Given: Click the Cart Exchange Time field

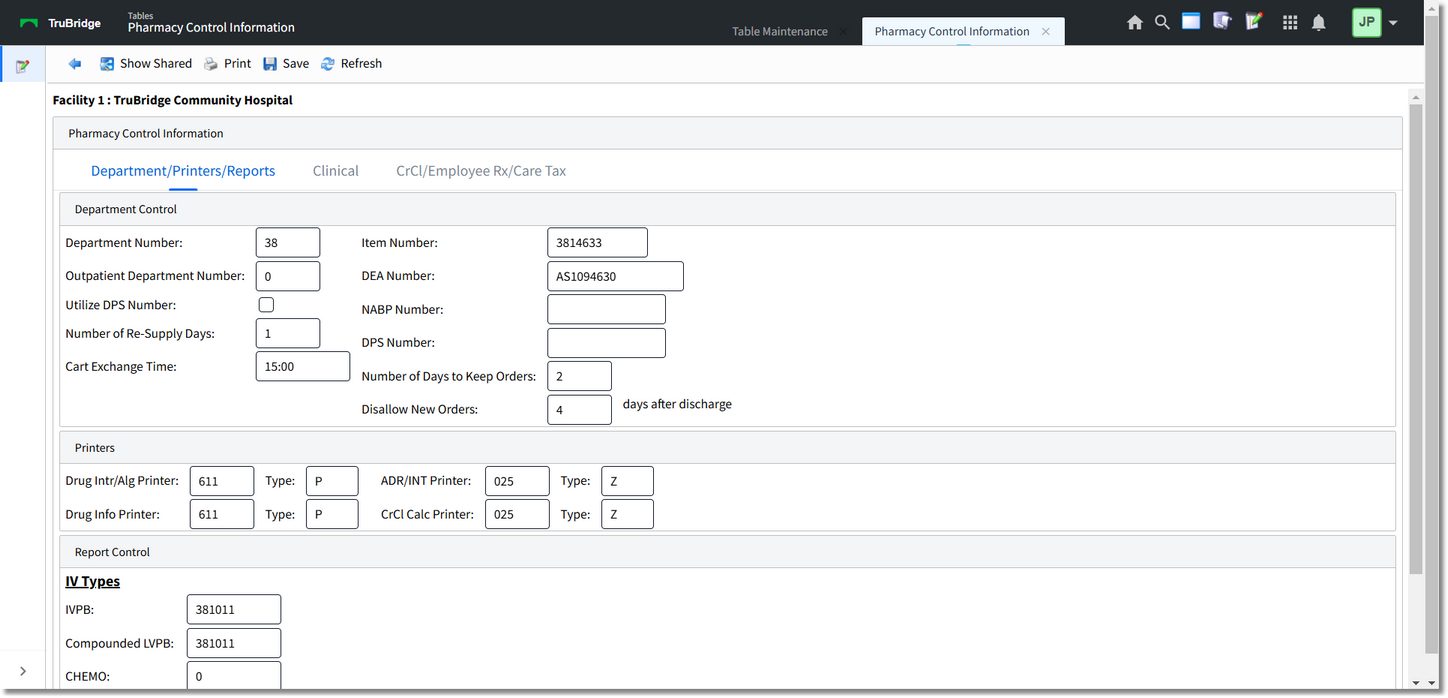Looking at the screenshot, I should [x=303, y=367].
